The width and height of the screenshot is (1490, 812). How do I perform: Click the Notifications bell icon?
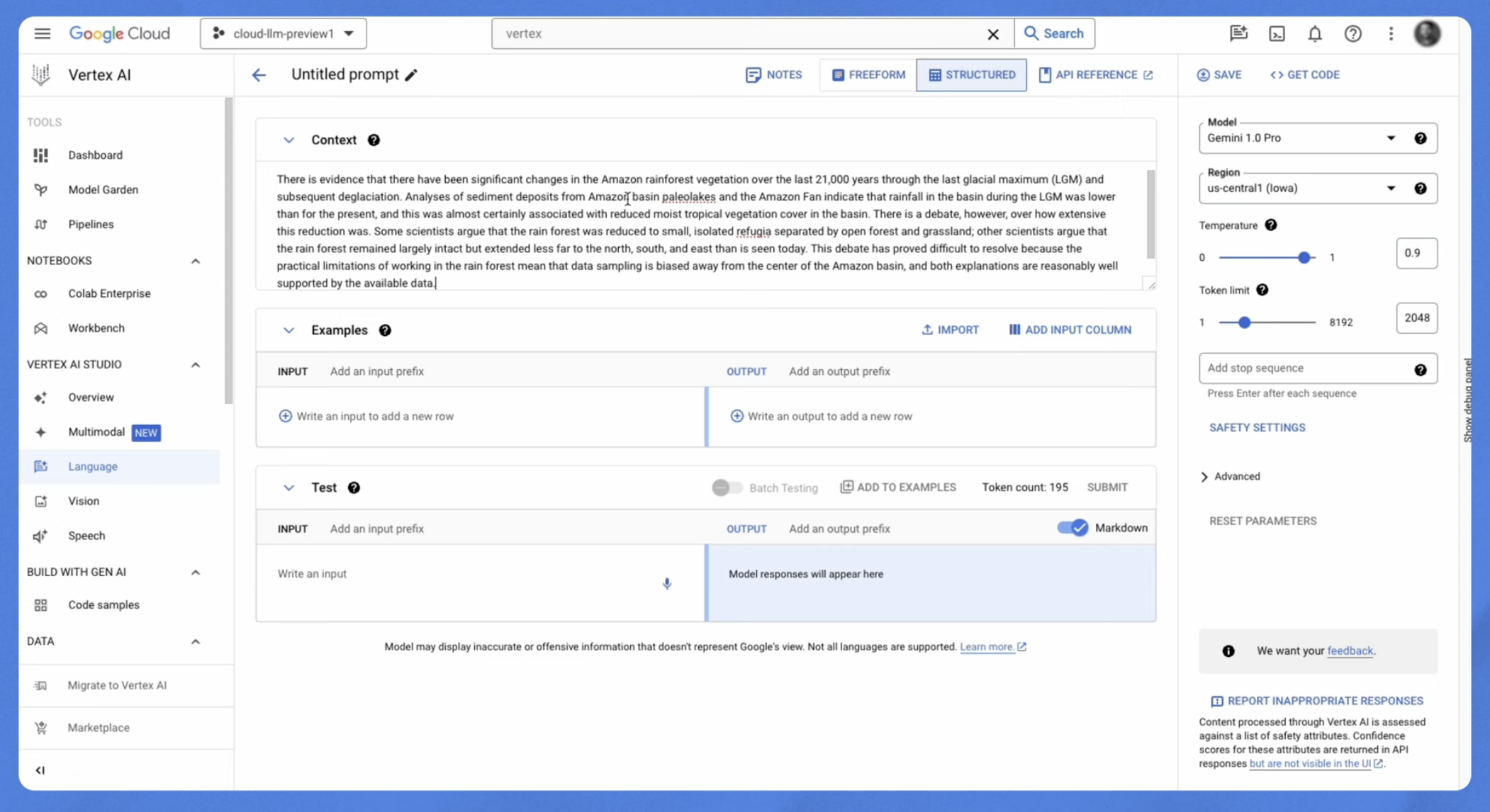click(x=1314, y=33)
